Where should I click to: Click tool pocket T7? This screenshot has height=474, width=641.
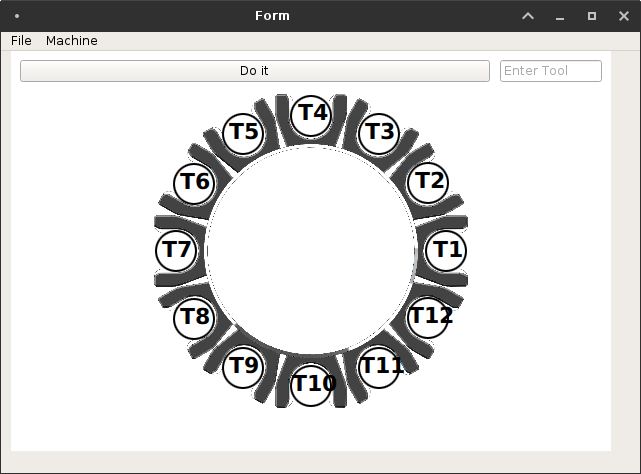tap(176, 250)
